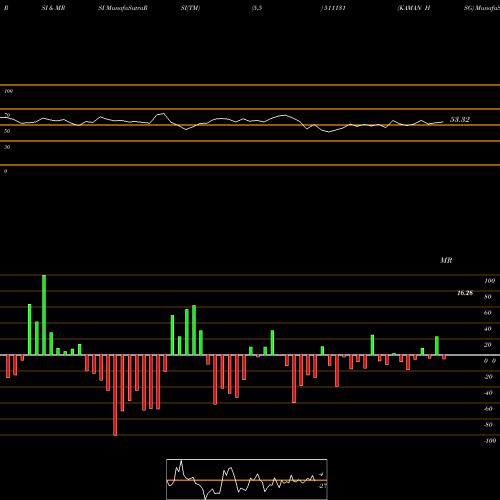Click the longest red bar reaching -100
Screen dimensions: 500x500
(x=115, y=395)
